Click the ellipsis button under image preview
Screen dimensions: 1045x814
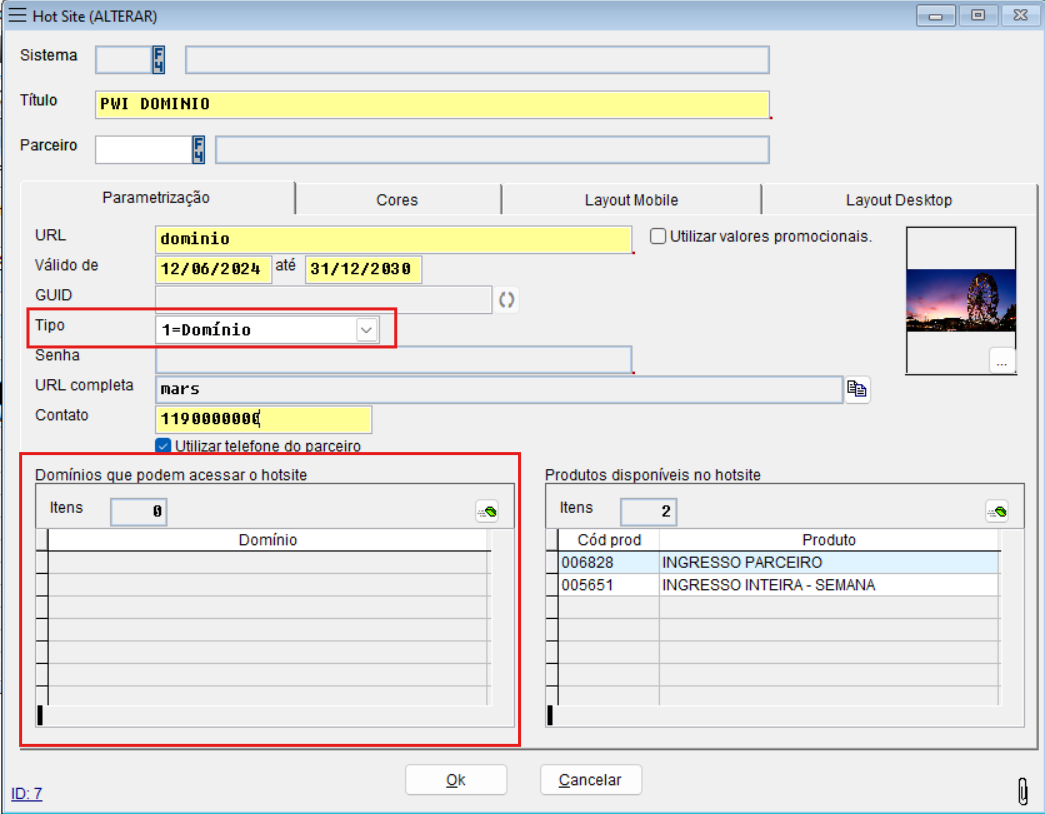click(1002, 362)
